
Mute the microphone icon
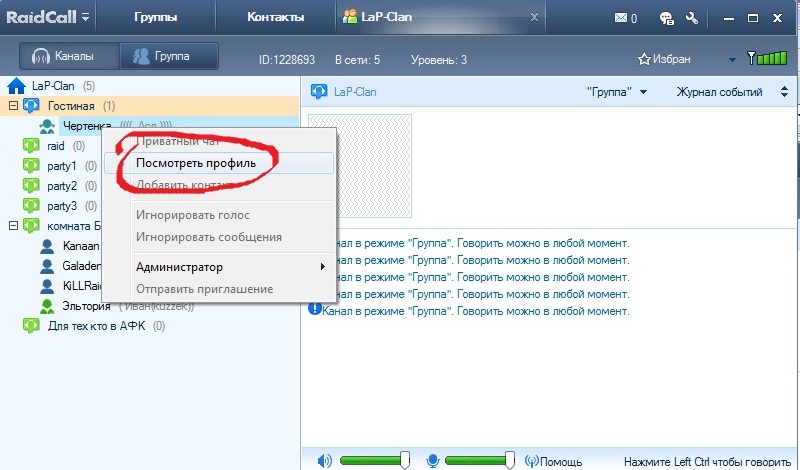coord(433,460)
